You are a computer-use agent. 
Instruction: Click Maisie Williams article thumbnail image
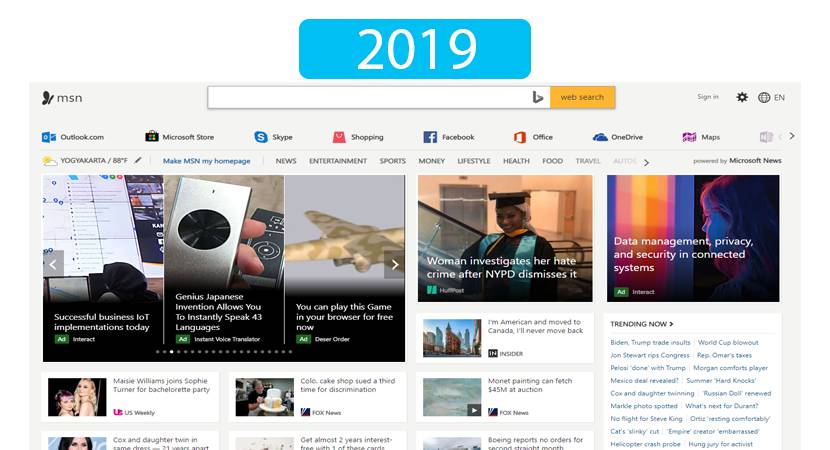coord(77,397)
